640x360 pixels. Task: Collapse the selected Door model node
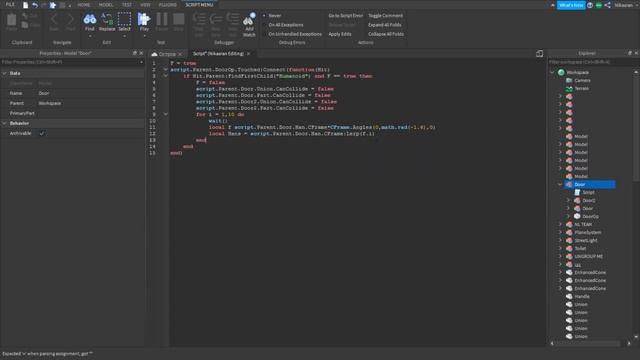pyautogui.click(x=560, y=184)
